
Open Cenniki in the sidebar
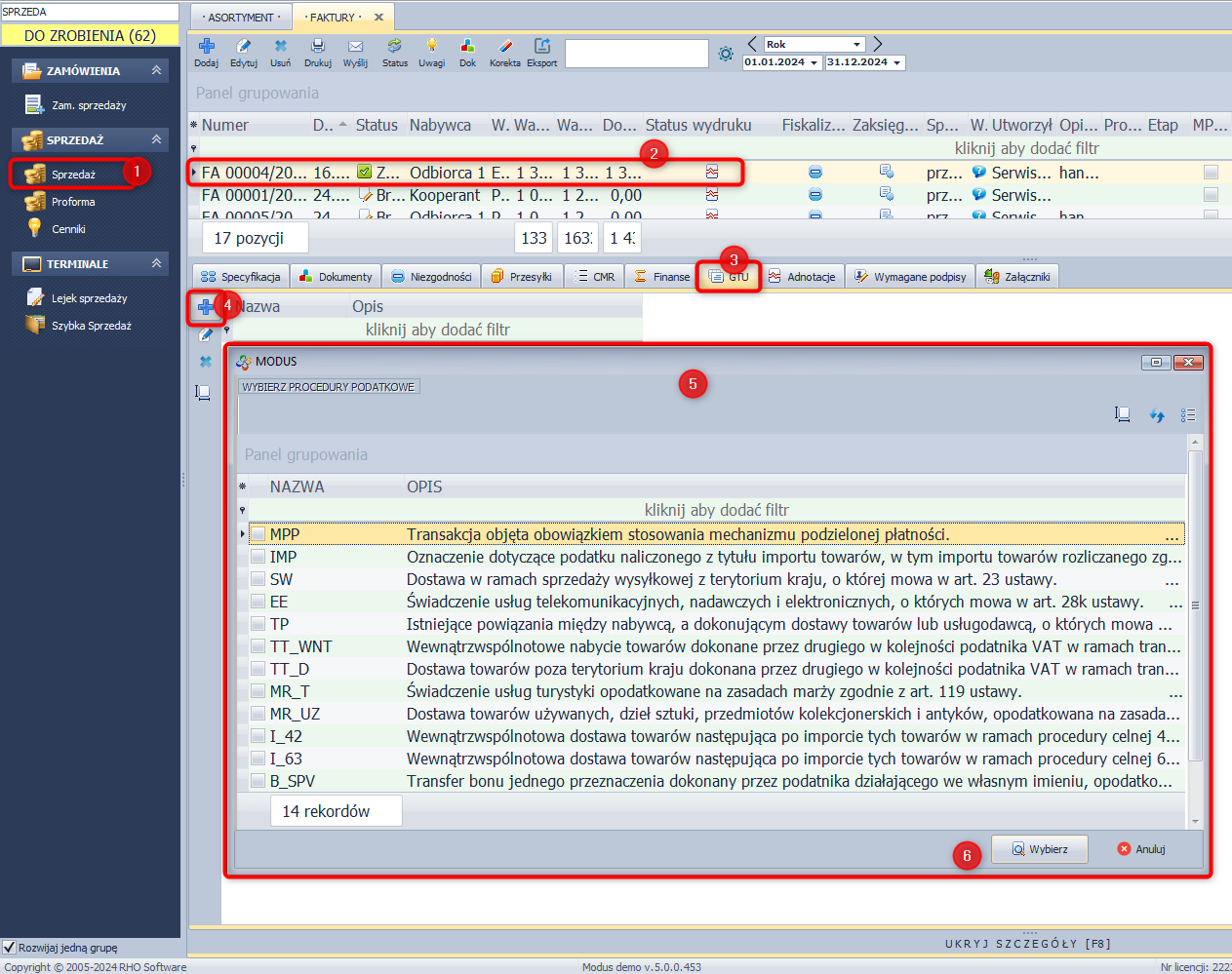click(68, 229)
